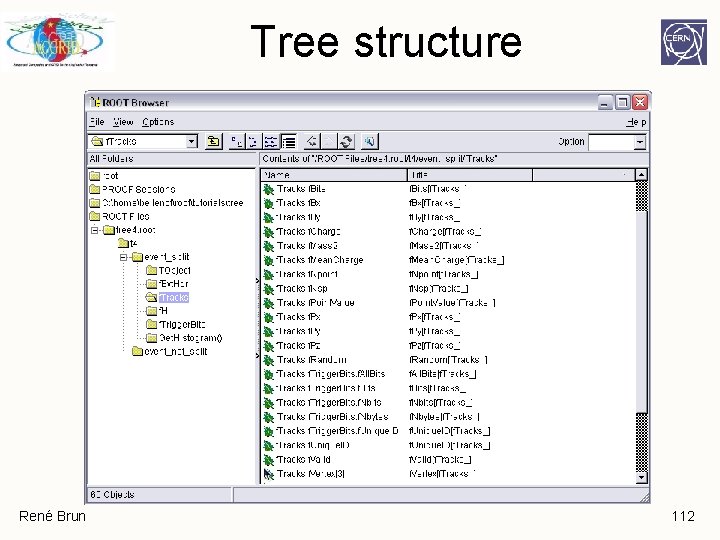Select the root folder in All Folders
The image size is (720, 540).
click(x=110, y=176)
